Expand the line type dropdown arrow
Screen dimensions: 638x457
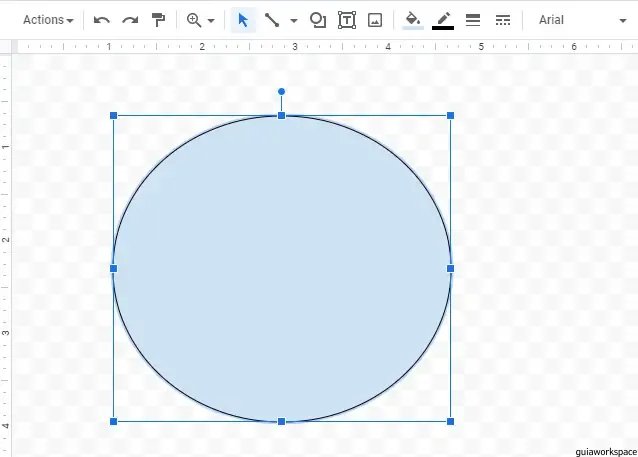pyautogui.click(x=294, y=20)
